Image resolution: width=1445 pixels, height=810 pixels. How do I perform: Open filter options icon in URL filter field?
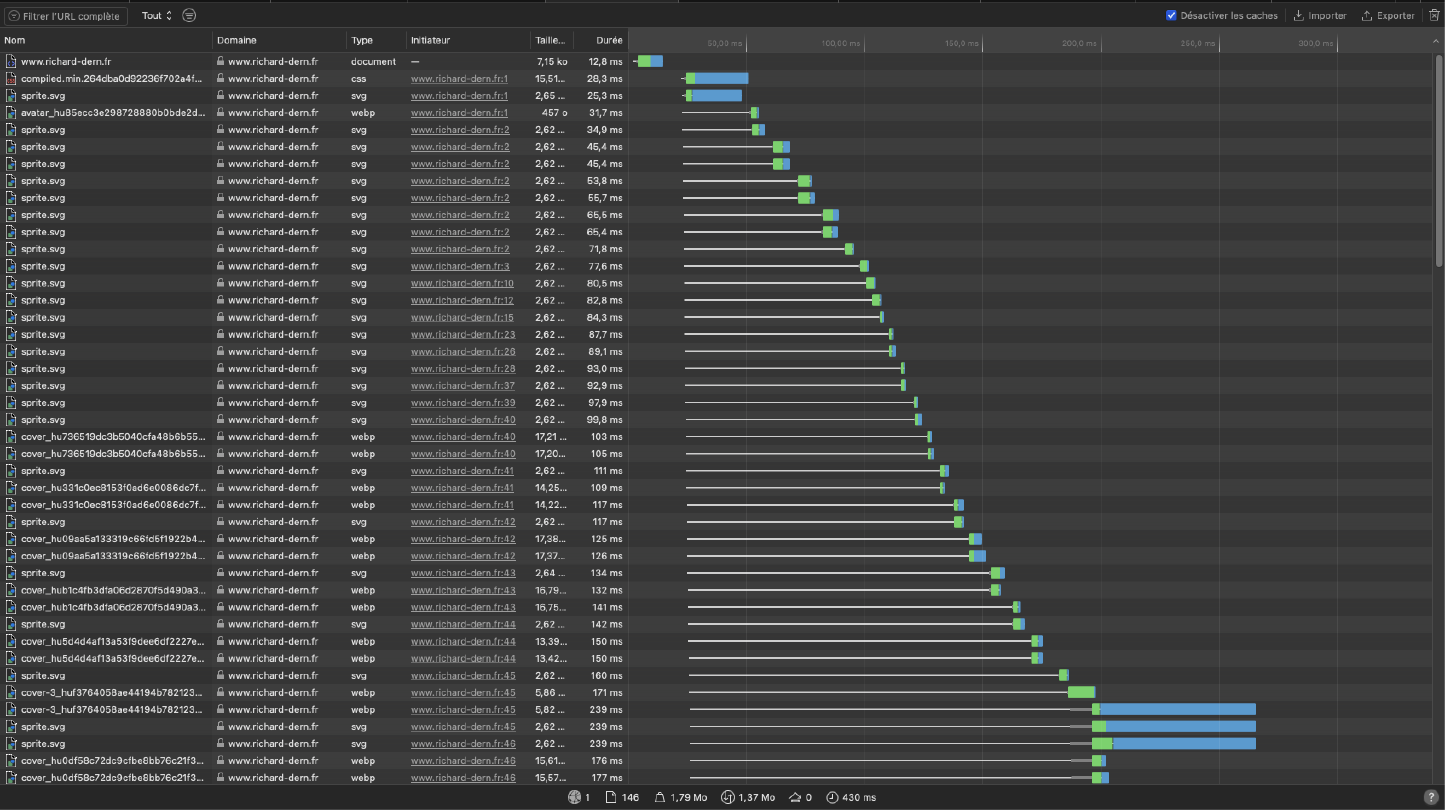click(14, 16)
